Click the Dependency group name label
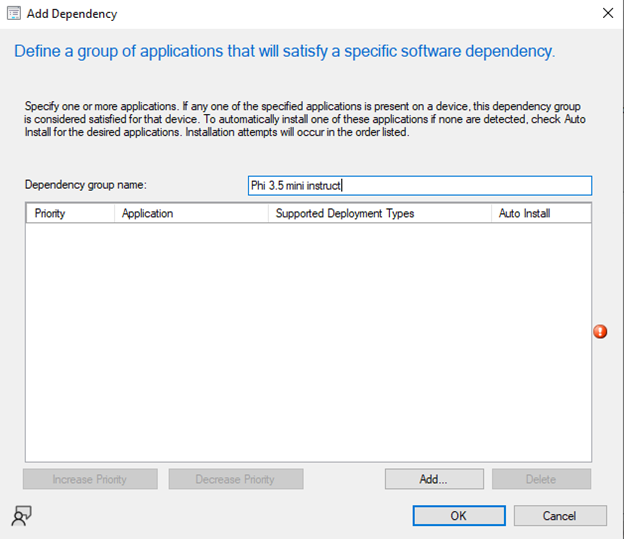 coord(85,185)
